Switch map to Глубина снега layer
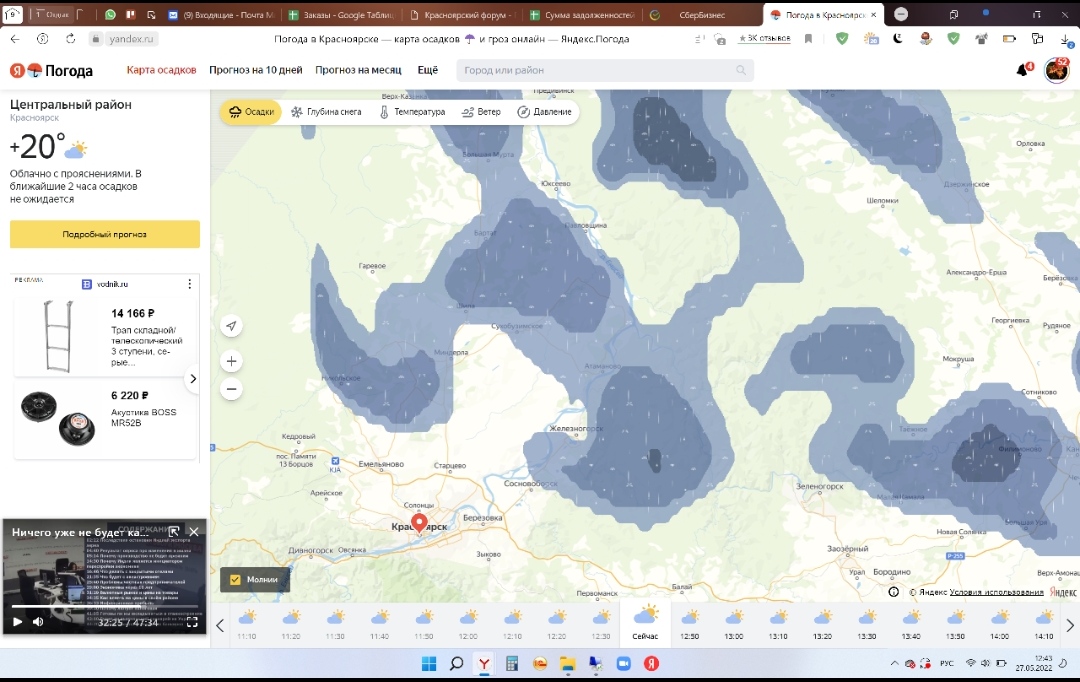Image resolution: width=1080 pixels, height=682 pixels. (326, 112)
